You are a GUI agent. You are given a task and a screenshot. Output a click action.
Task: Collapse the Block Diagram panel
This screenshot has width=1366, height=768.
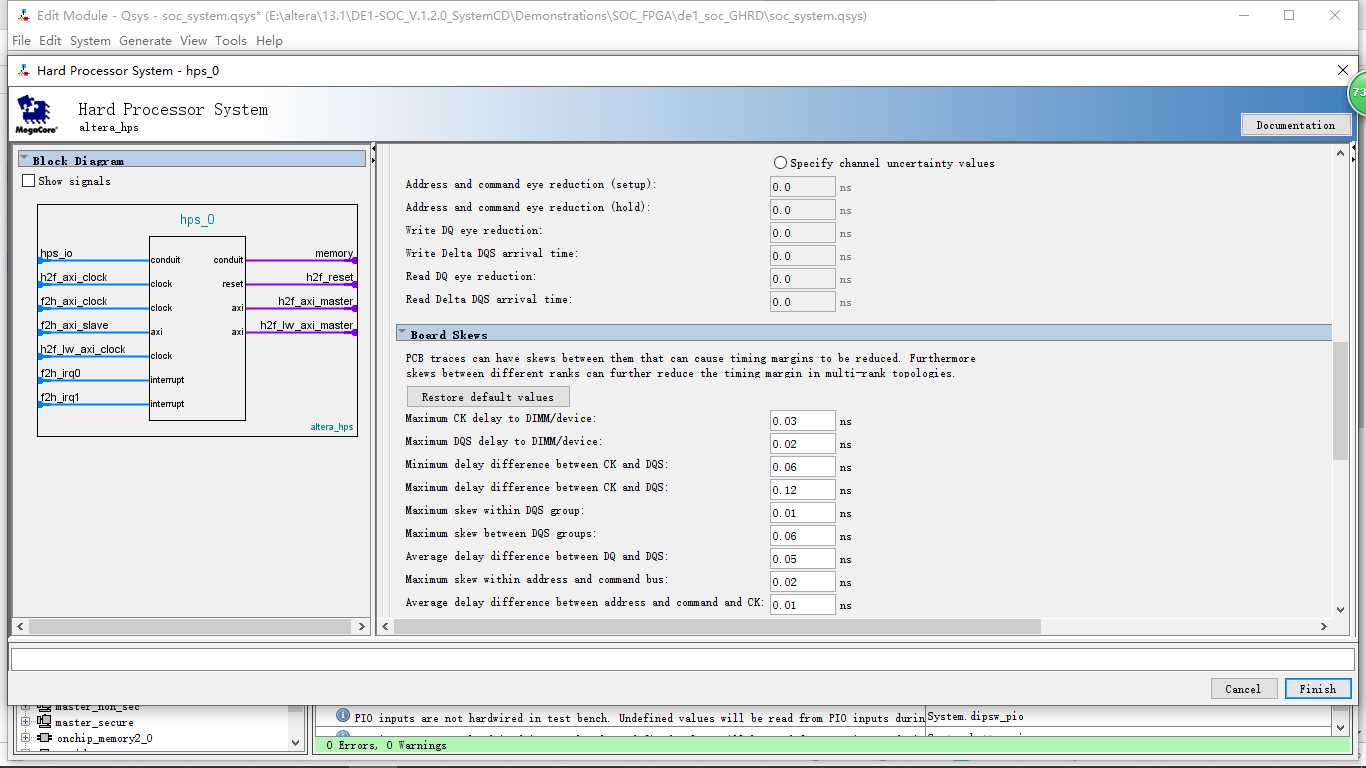(x=24, y=160)
